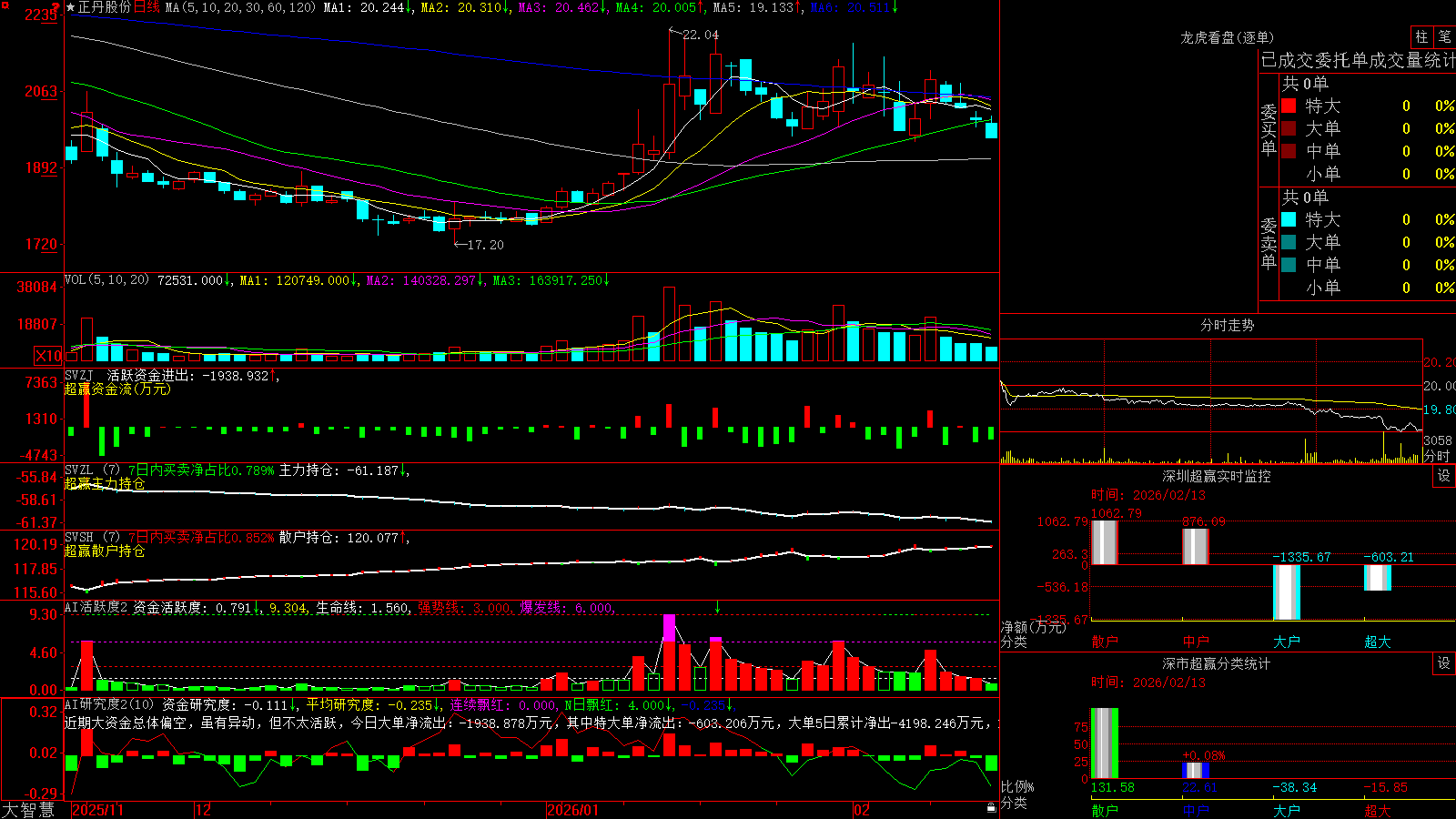1456x819 pixels.
Task: Click the SVSH (7) indicator name
Action: pyautogui.click(x=93, y=538)
